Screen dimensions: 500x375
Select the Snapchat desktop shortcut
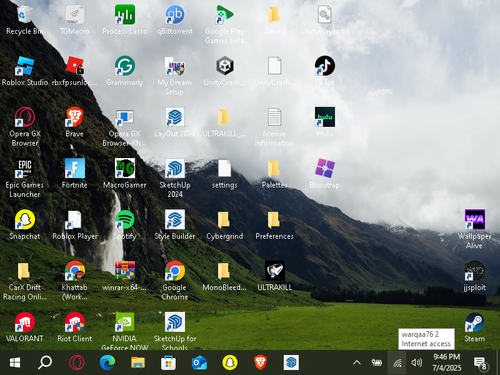click(x=24, y=220)
